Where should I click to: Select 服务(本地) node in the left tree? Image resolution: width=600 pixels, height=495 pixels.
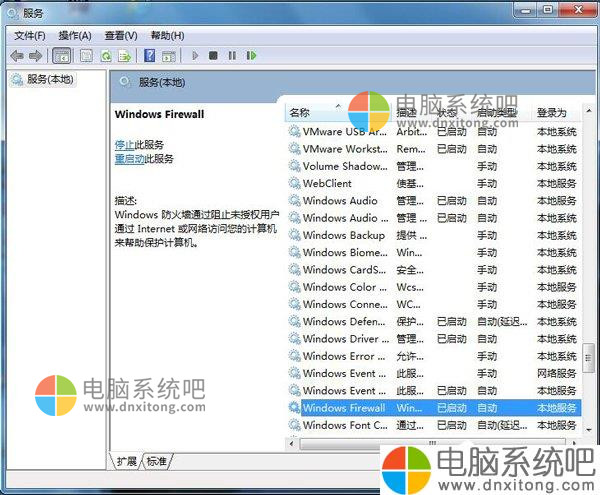[43, 80]
